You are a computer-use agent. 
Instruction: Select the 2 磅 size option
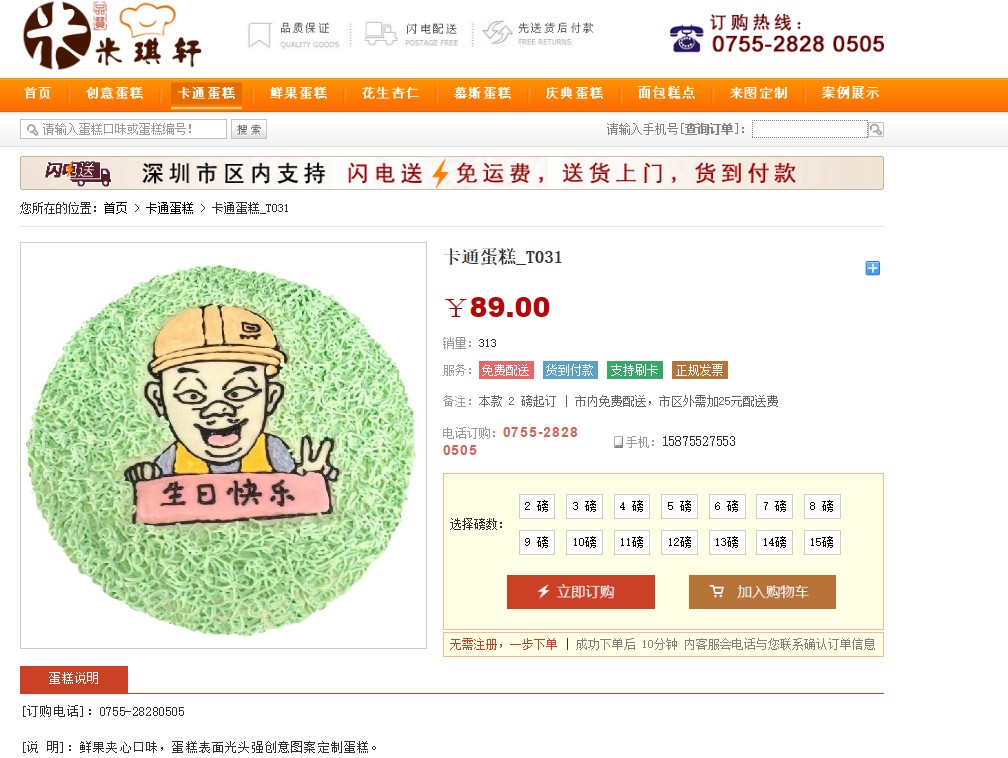536,506
